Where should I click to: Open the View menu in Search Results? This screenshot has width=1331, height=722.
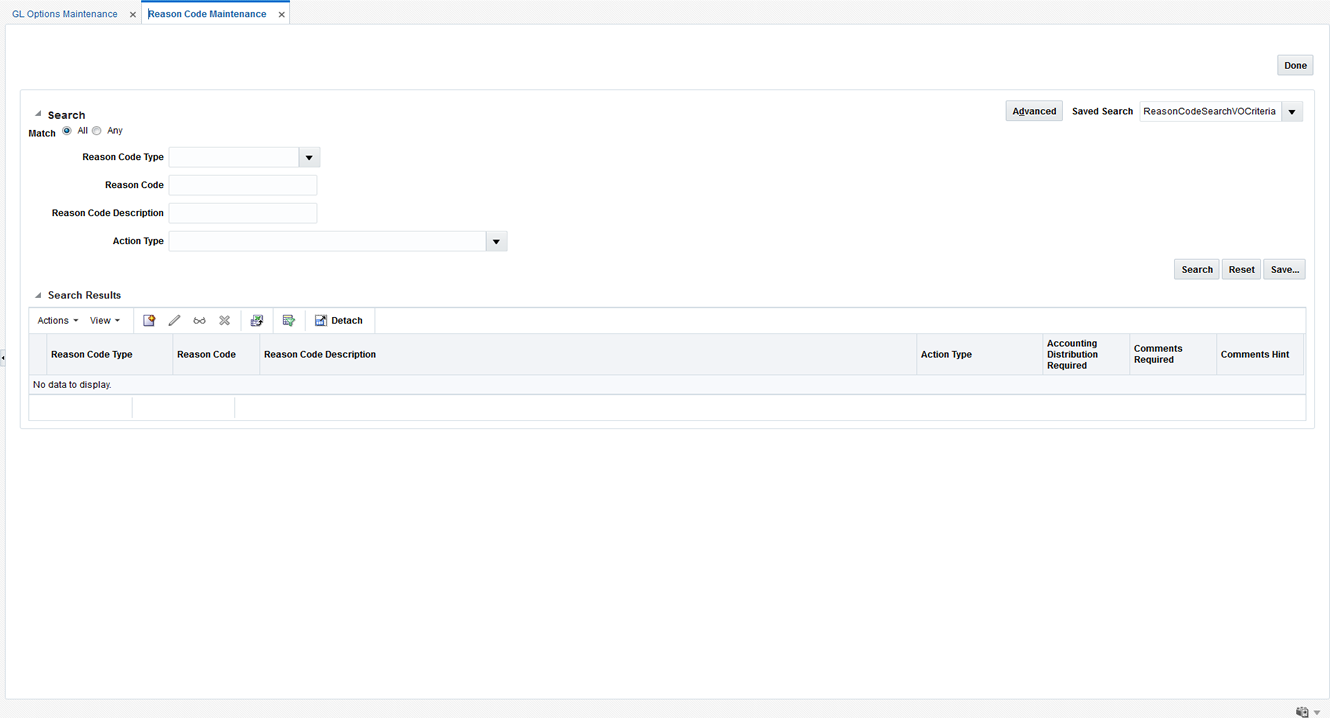[103, 320]
